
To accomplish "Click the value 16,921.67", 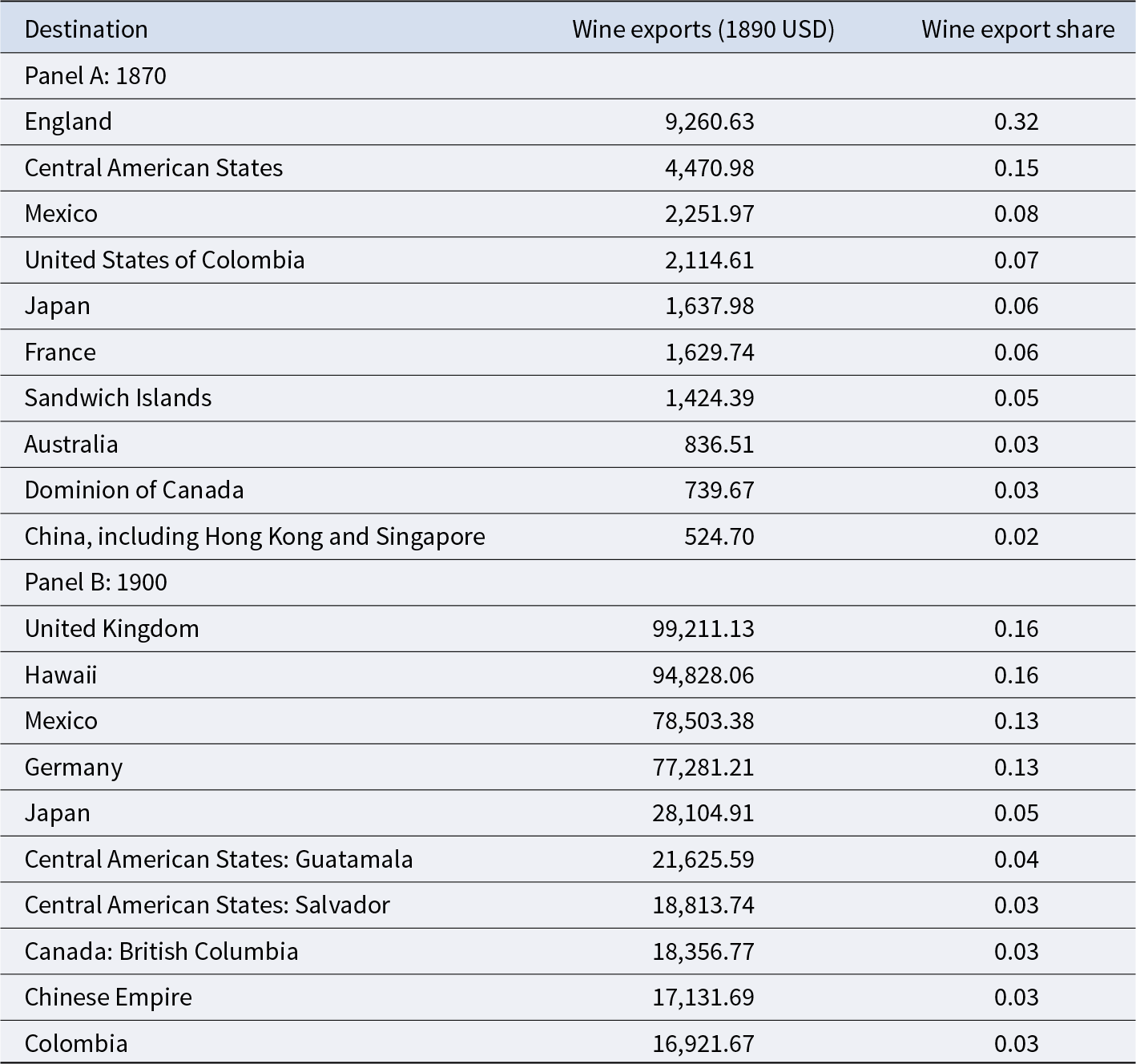I will (x=703, y=1044).
